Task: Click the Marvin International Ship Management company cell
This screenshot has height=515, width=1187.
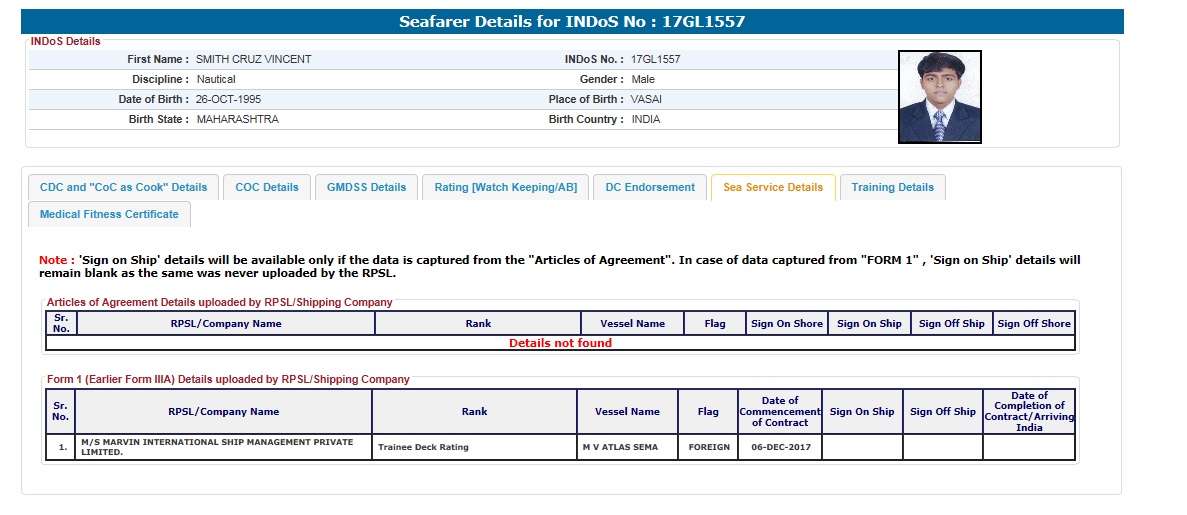Action: [x=222, y=447]
